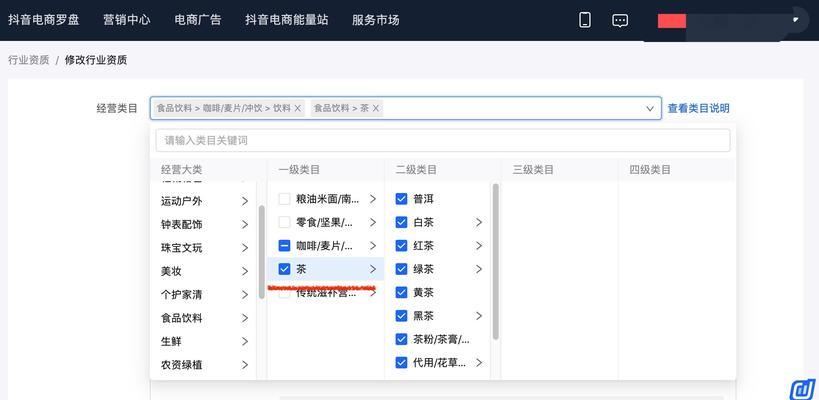Expand the 茶 row arrow
819x400 pixels.
pyautogui.click(x=372, y=269)
